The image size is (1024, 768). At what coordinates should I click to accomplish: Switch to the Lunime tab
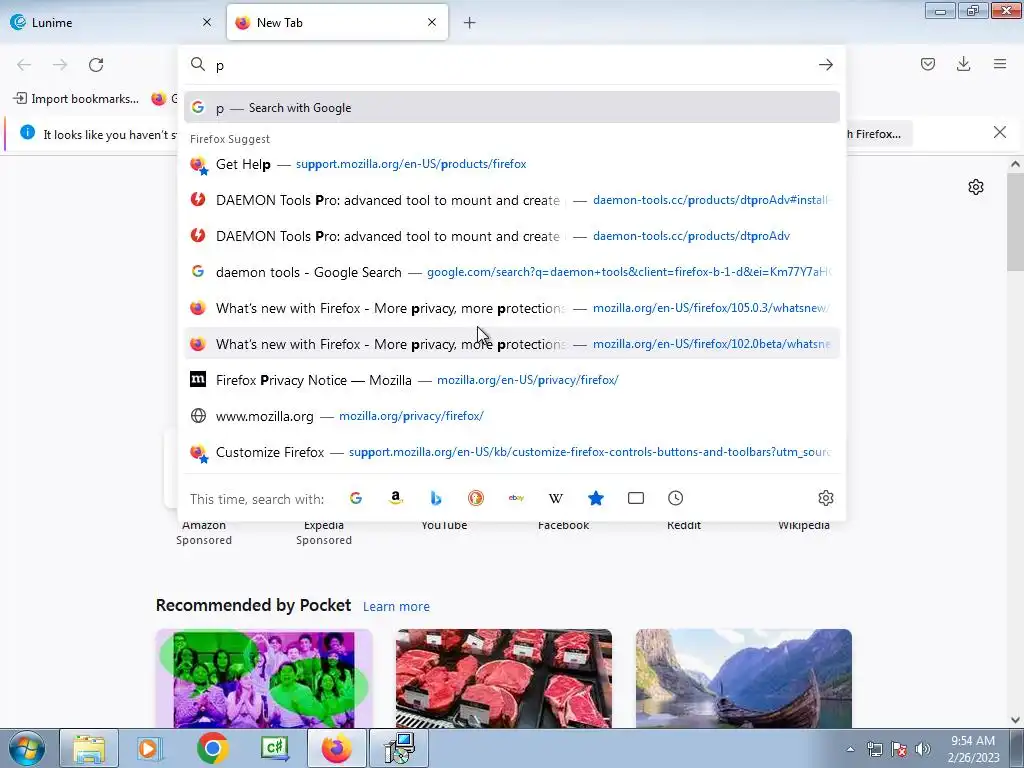click(x=112, y=22)
